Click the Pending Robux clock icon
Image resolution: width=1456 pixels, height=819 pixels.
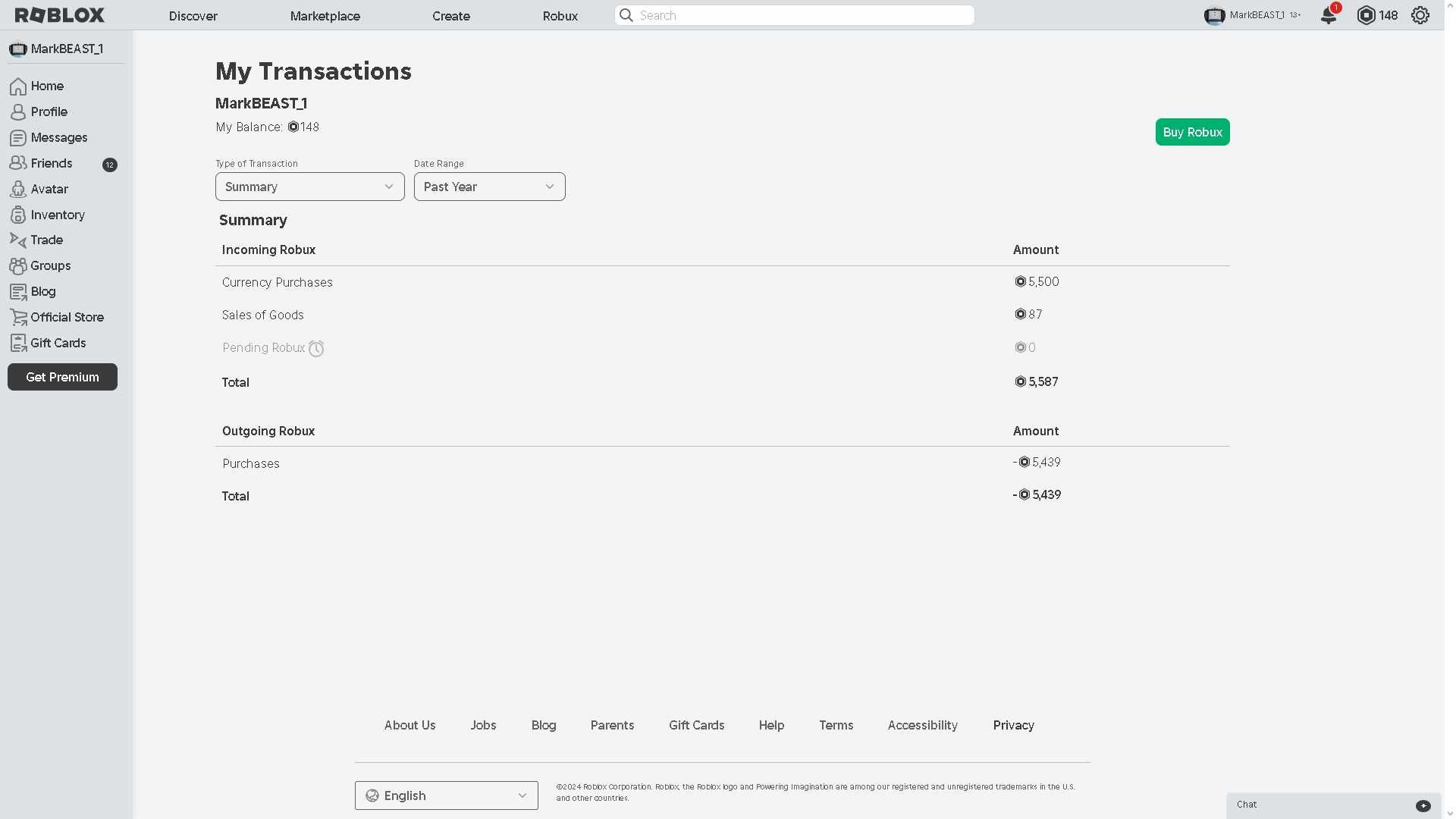(316, 349)
